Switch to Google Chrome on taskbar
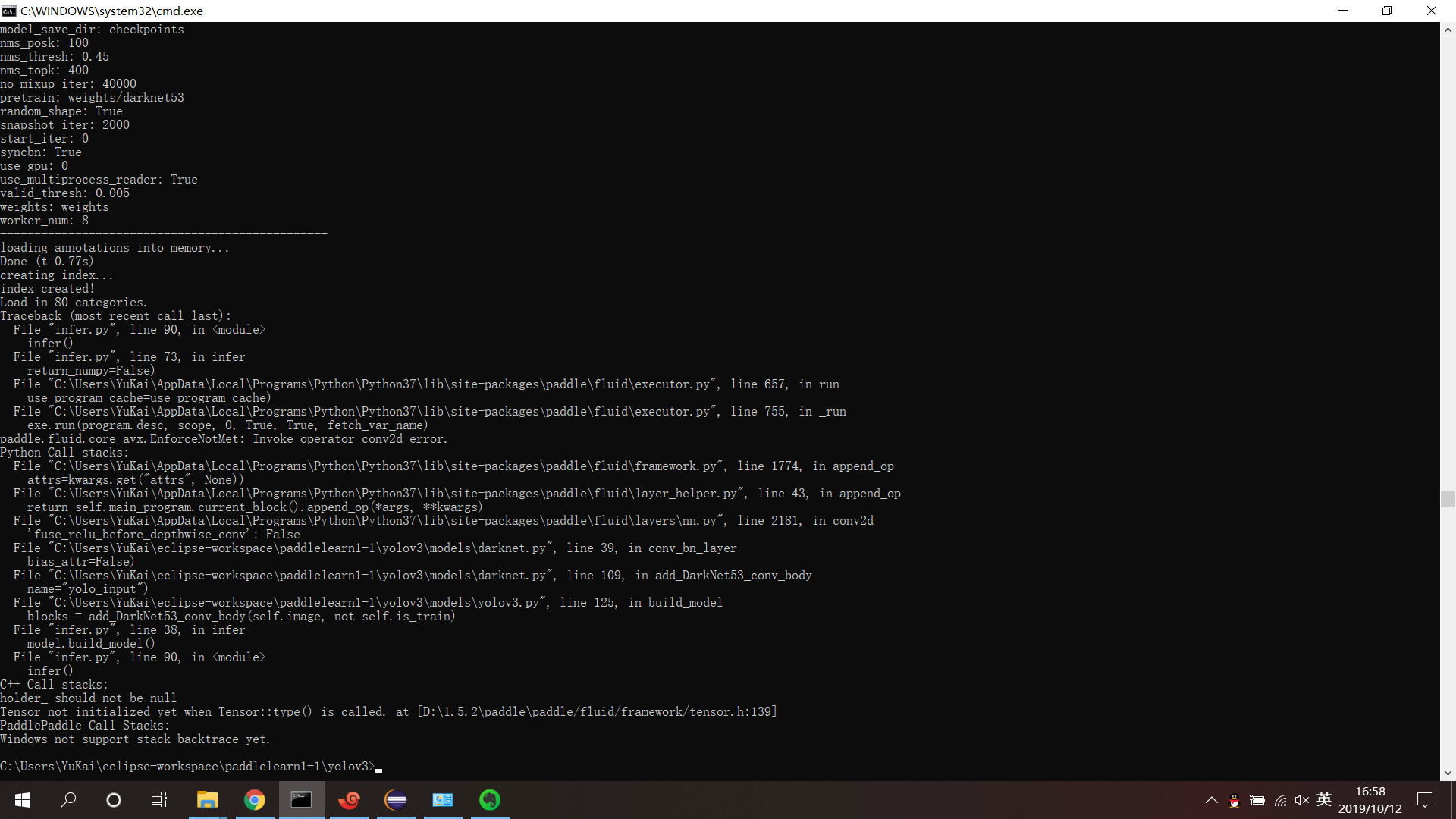The height and width of the screenshot is (819, 1456). point(255,800)
